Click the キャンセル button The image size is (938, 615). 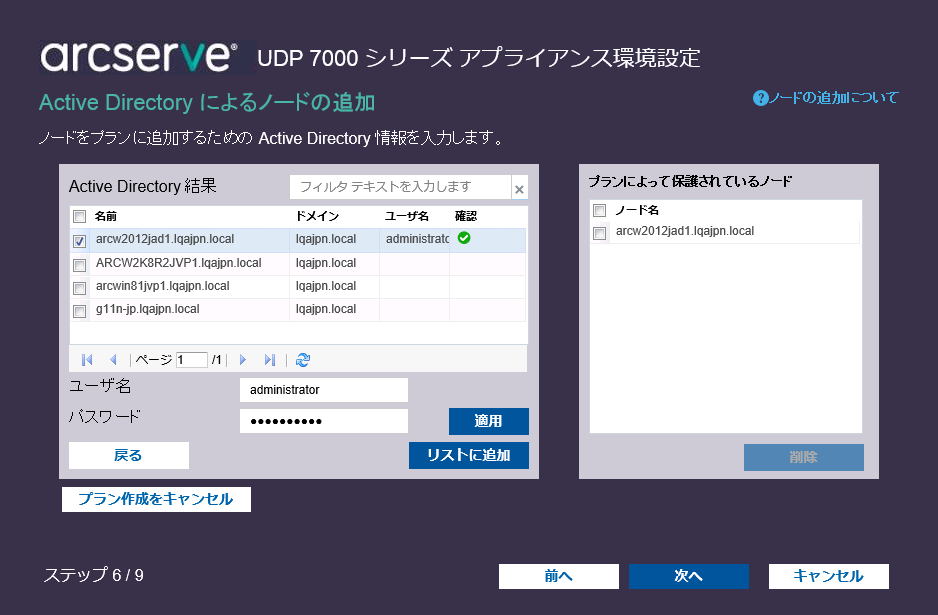[x=829, y=576]
